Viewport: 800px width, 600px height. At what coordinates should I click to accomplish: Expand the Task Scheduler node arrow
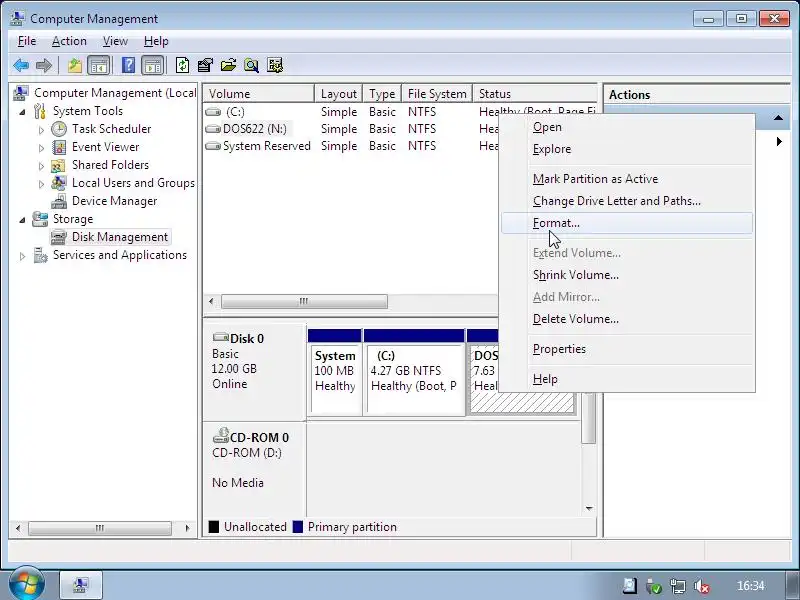(41, 130)
